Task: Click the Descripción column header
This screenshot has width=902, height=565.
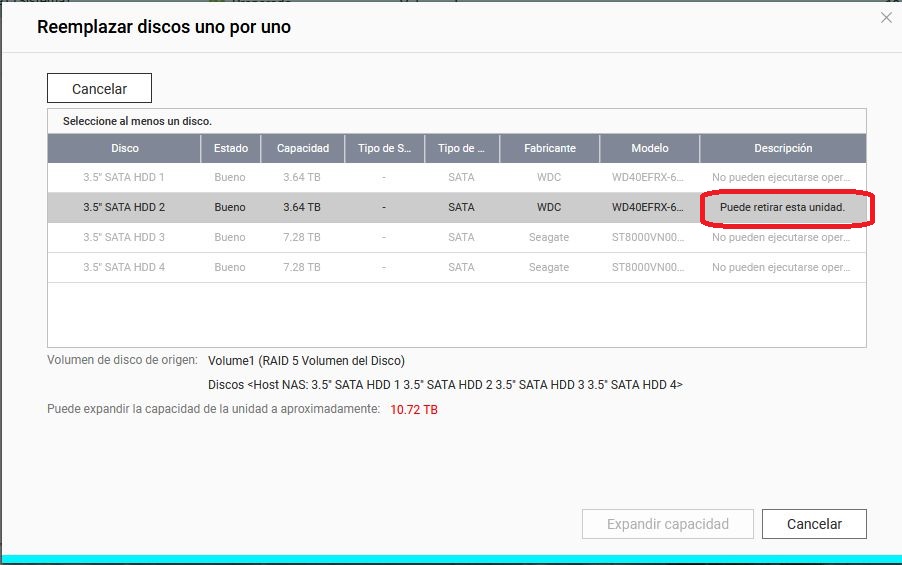Action: pyautogui.click(x=783, y=148)
